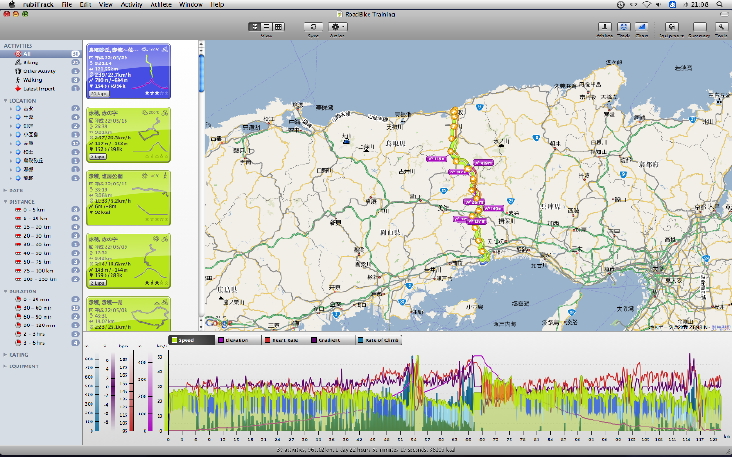
Task: Collapse the LOCATION section in sidebar
Action: click(6, 101)
